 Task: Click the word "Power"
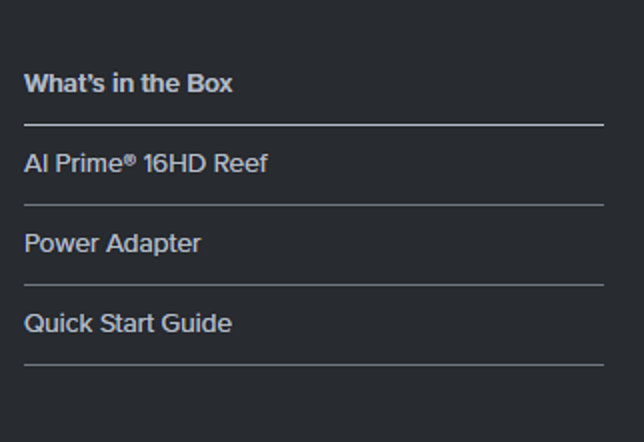pos(62,244)
